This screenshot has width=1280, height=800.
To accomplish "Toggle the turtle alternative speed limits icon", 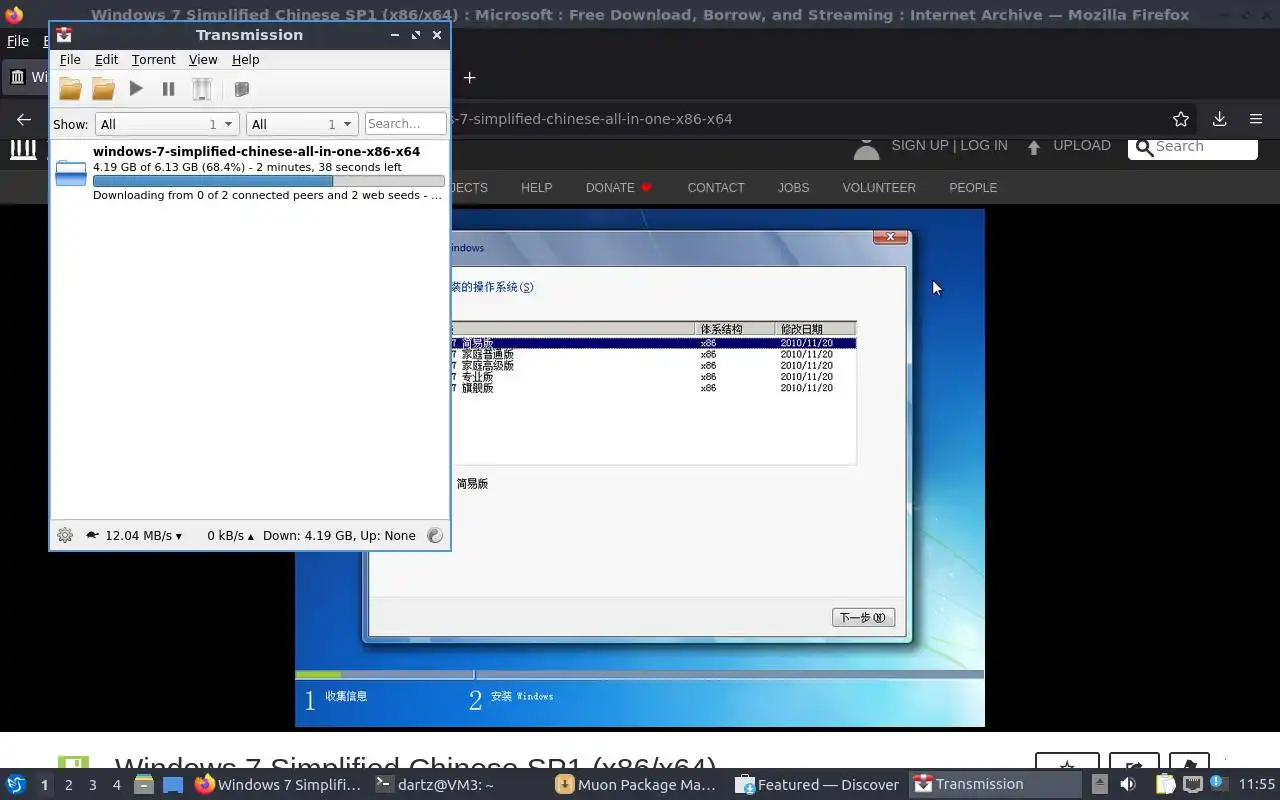I will (x=92, y=535).
